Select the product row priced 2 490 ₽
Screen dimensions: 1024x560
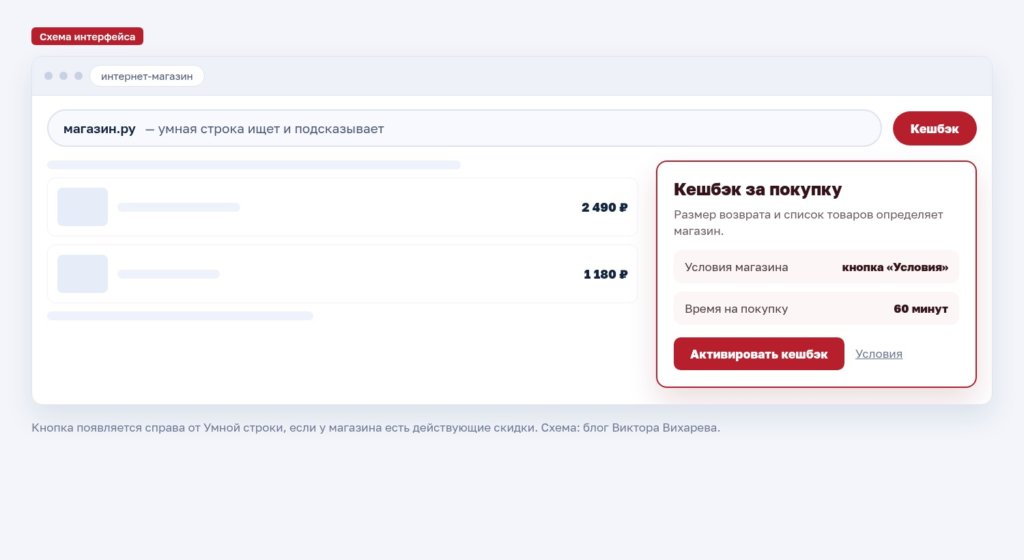342,207
